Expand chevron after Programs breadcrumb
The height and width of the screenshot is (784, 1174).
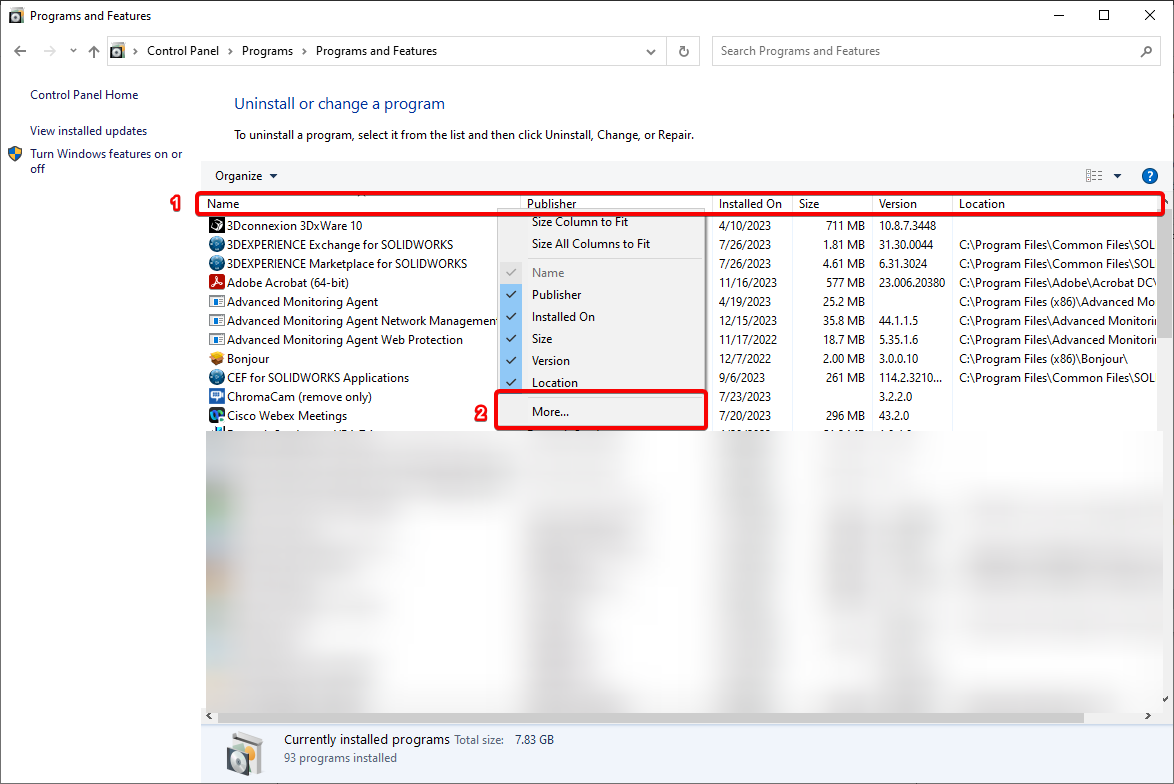[x=305, y=51]
